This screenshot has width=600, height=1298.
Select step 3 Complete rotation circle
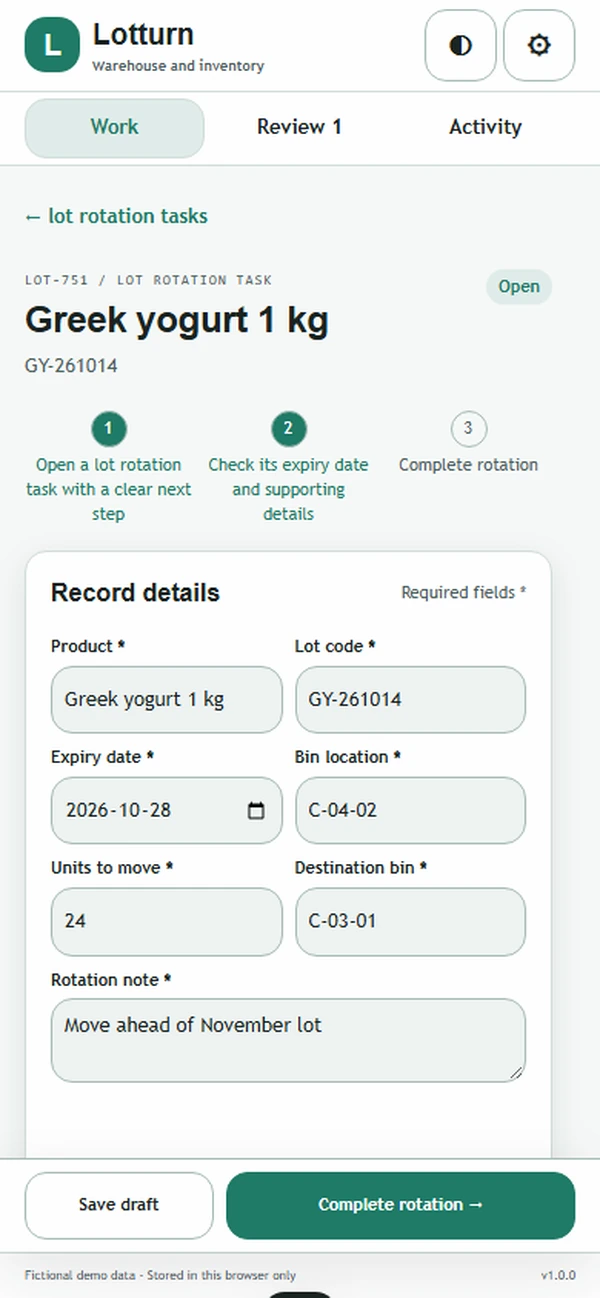pyautogui.click(x=468, y=429)
